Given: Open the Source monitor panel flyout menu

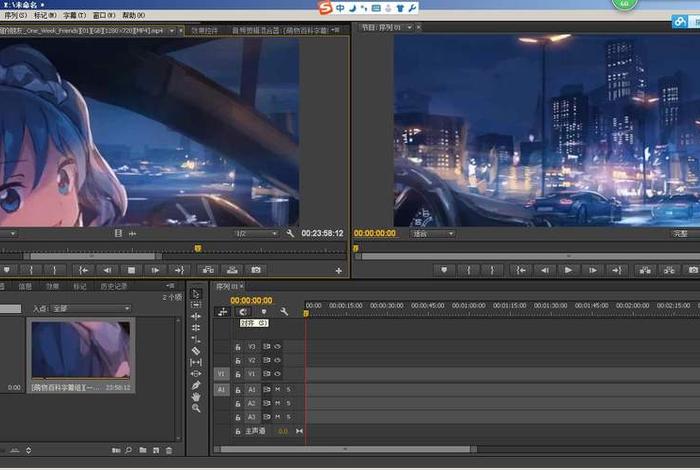Looking at the screenshot, I should (335, 30).
